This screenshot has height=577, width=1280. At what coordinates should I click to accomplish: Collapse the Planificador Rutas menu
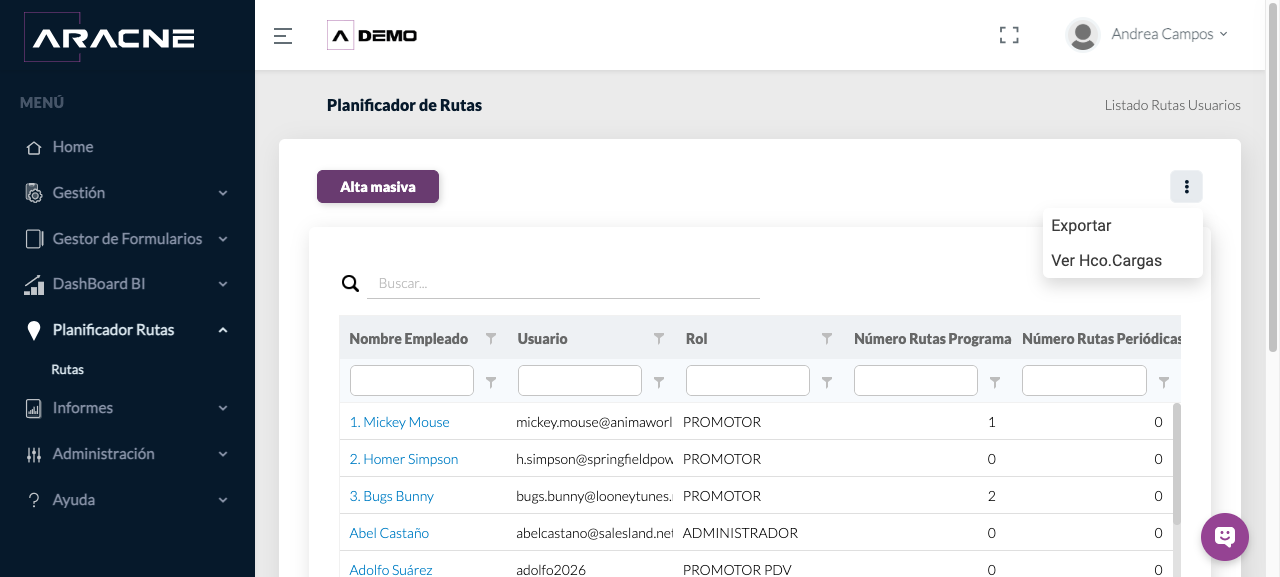click(127, 330)
